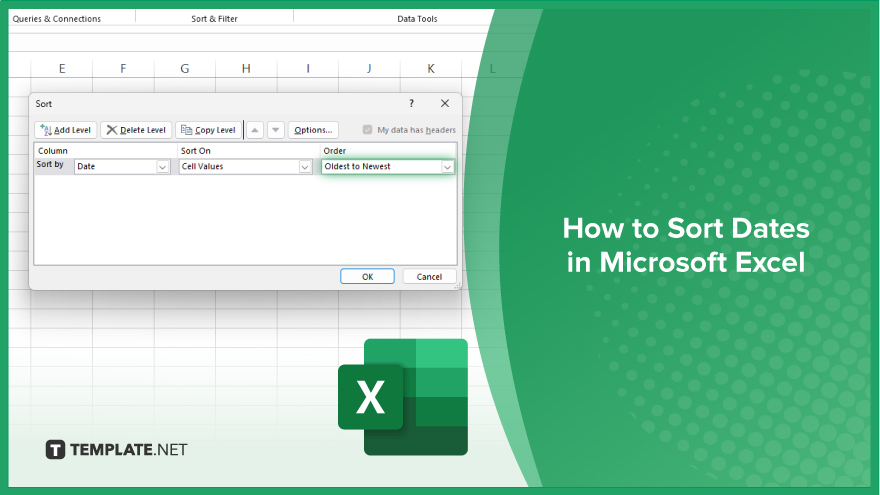Viewport: 880px width, 495px height.
Task: Expand the Sort by Date column dropdown
Action: pyautogui.click(x=162, y=167)
